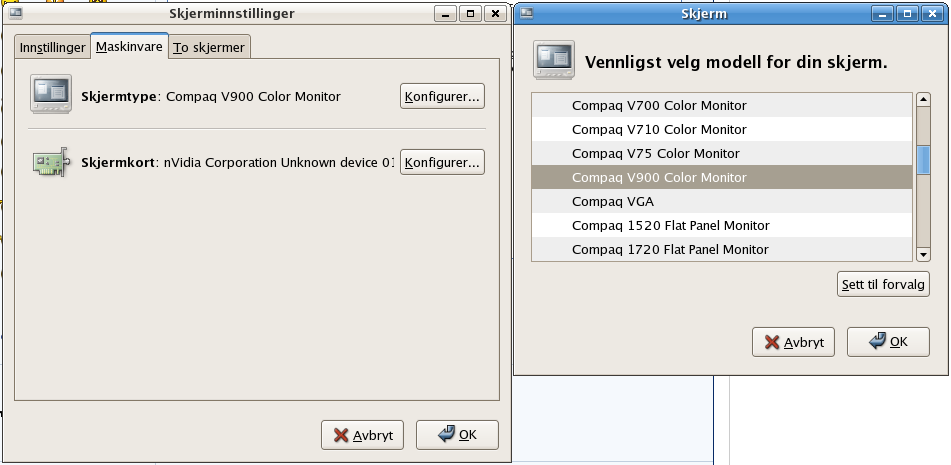
Task: Switch to the Innstillinger tab
Action: 53,47
